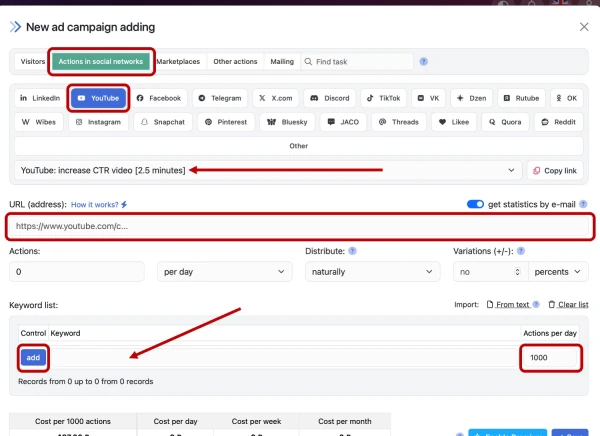The image size is (600, 436).
Task: Choose the Reddit network button
Action: click(x=559, y=122)
